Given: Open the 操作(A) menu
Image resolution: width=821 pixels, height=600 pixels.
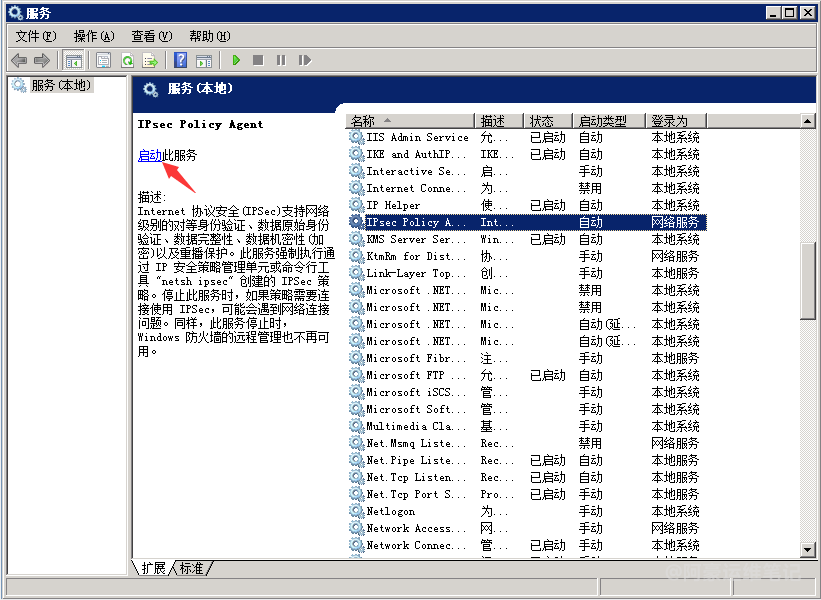Looking at the screenshot, I should tap(94, 36).
